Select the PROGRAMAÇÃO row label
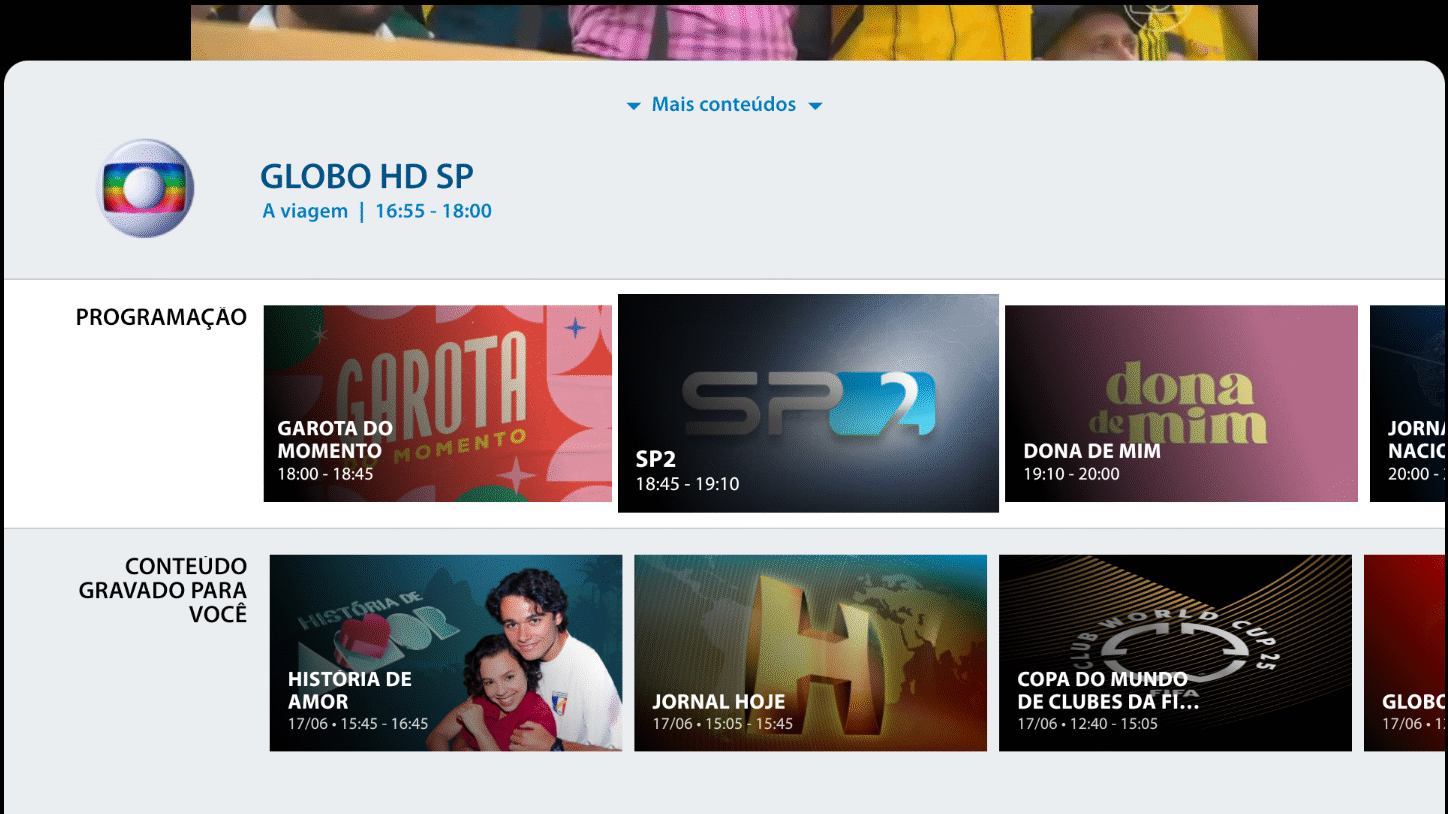1448x814 pixels. [x=161, y=318]
